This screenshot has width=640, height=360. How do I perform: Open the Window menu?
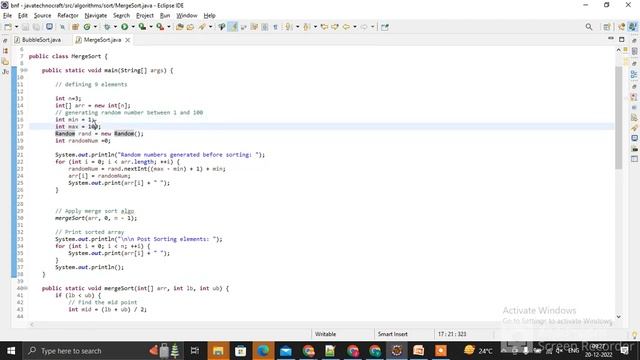(x=187, y=16)
